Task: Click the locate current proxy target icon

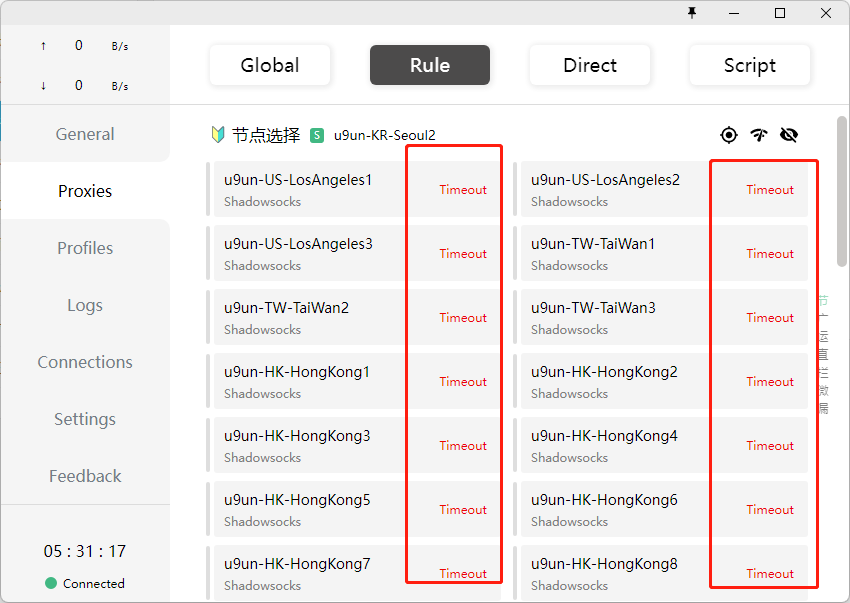Action: click(729, 134)
